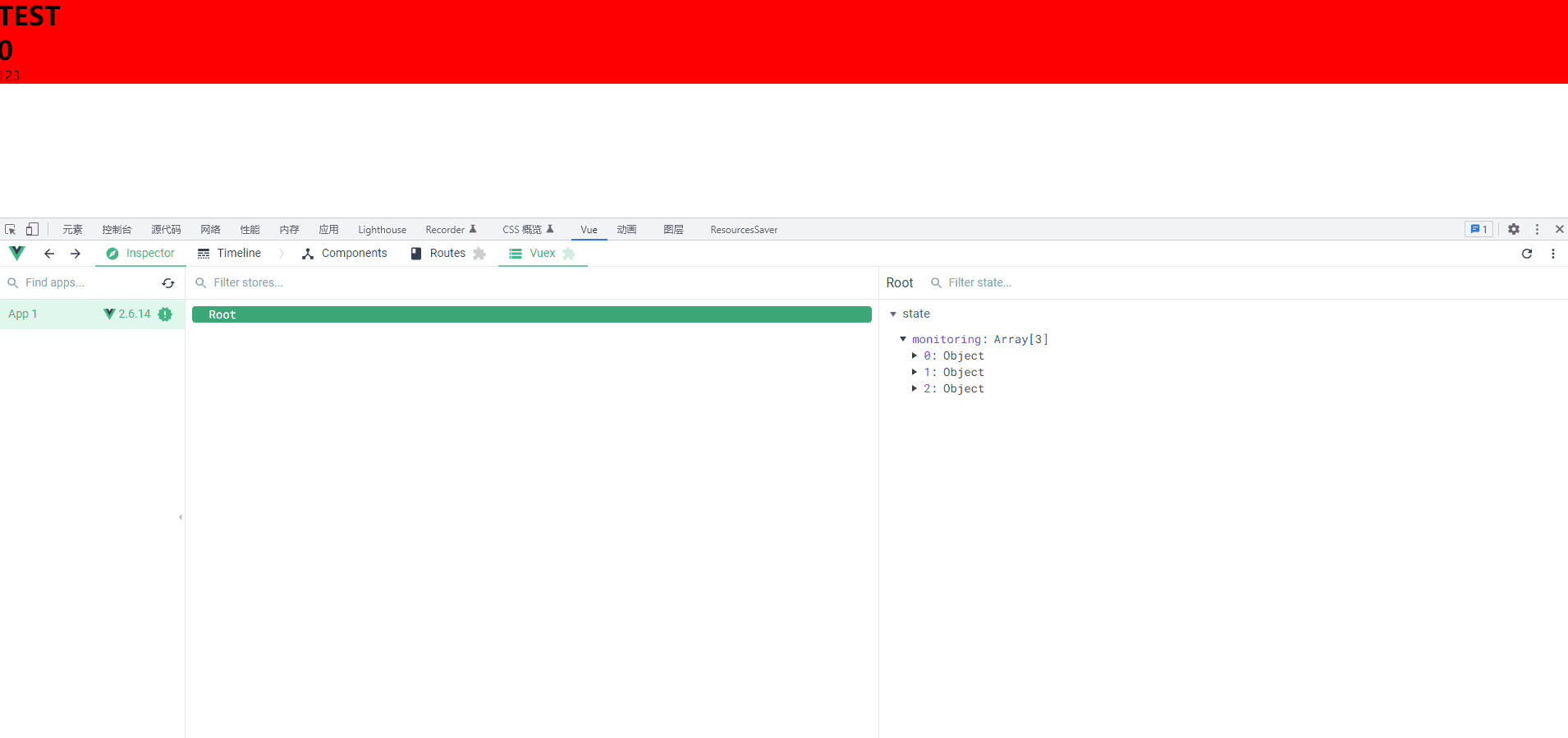The width and height of the screenshot is (1568, 738).
Task: Open the 动画 tab
Action: click(626, 230)
